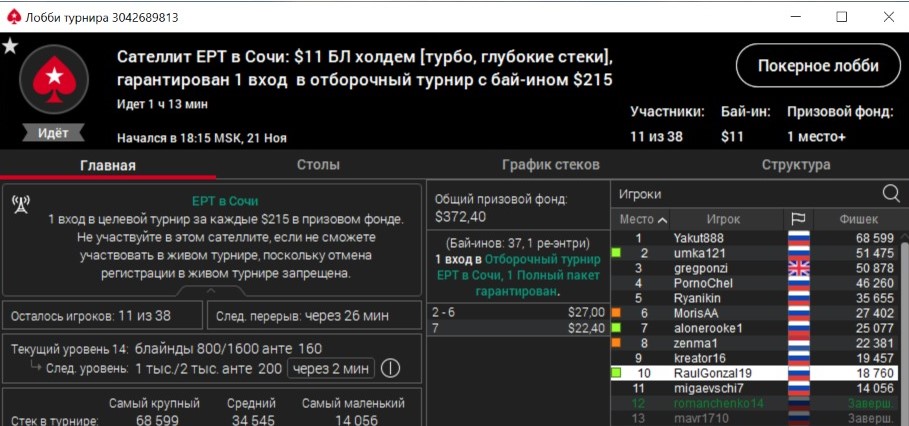Open the EPT в Сочи green link
Viewport: 909px width, 426px height.
pyautogui.click(x=225, y=201)
